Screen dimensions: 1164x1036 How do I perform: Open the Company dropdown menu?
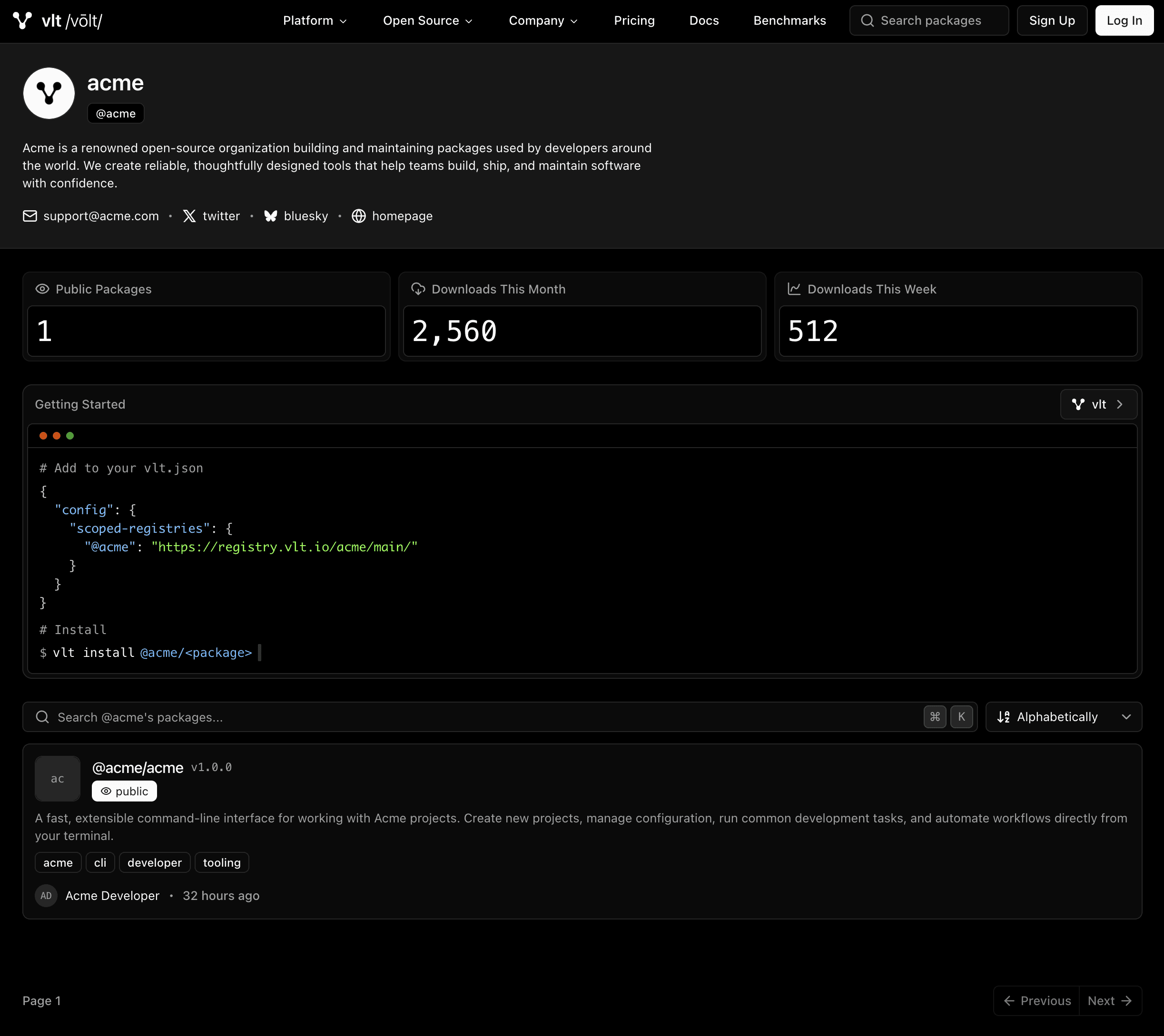543,20
